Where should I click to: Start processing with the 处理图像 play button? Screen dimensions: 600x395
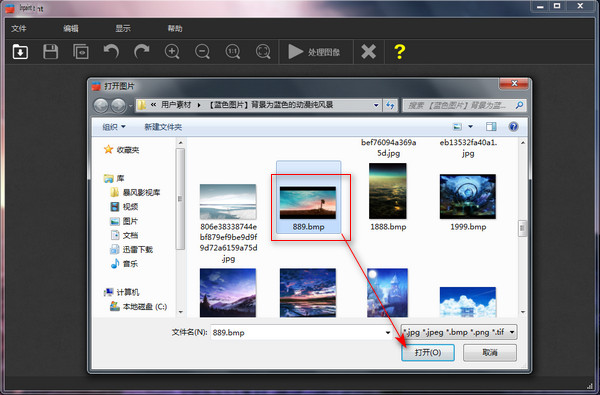pyautogui.click(x=314, y=52)
